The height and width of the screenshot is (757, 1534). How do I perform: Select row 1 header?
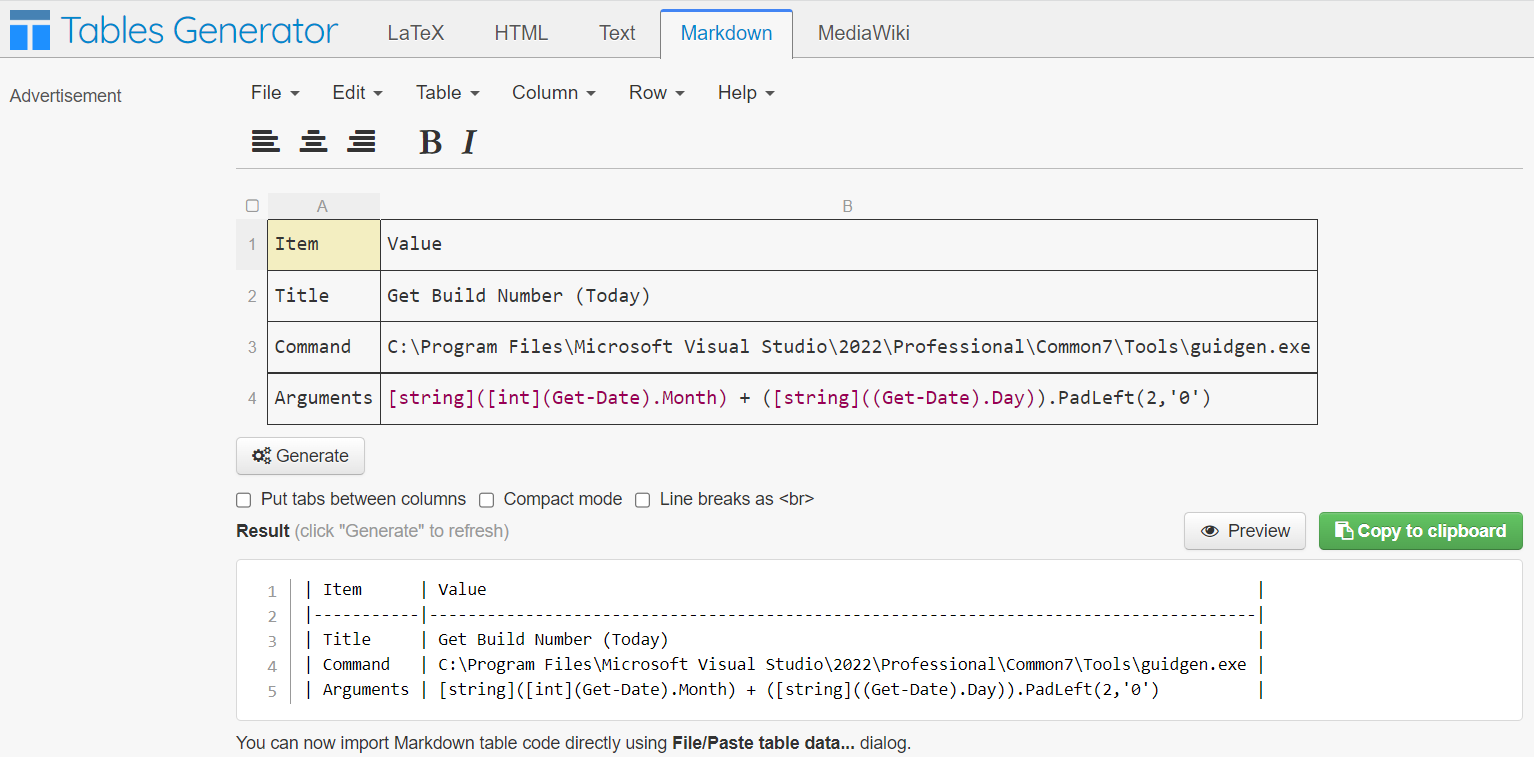tap(252, 244)
